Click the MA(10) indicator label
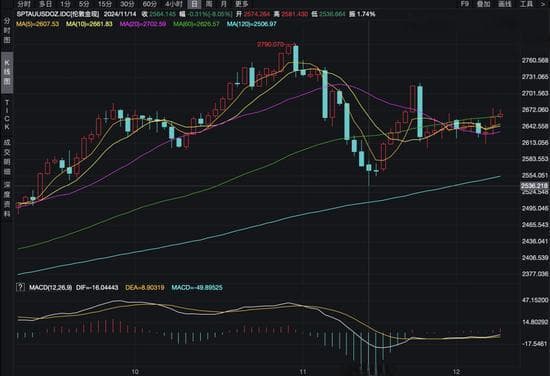 89,24
